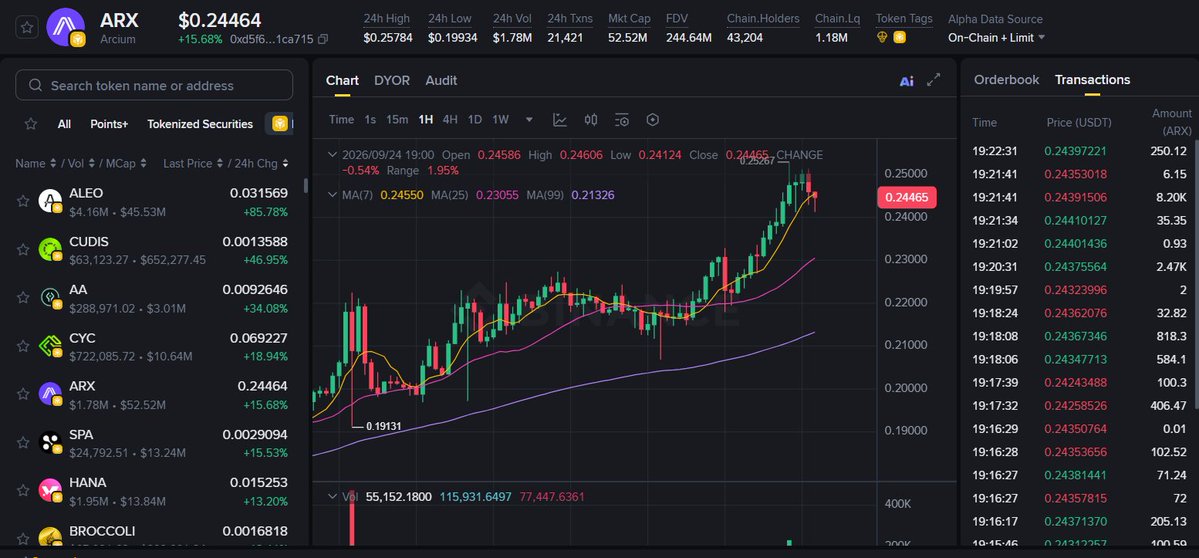Image resolution: width=1199 pixels, height=558 pixels.
Task: Click the CUDIS token logo
Action: 50,249
